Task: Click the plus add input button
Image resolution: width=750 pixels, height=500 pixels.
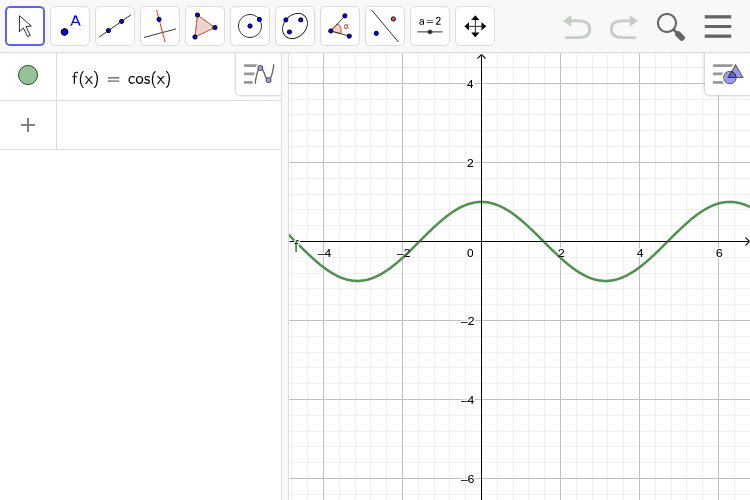Action: click(x=28, y=125)
